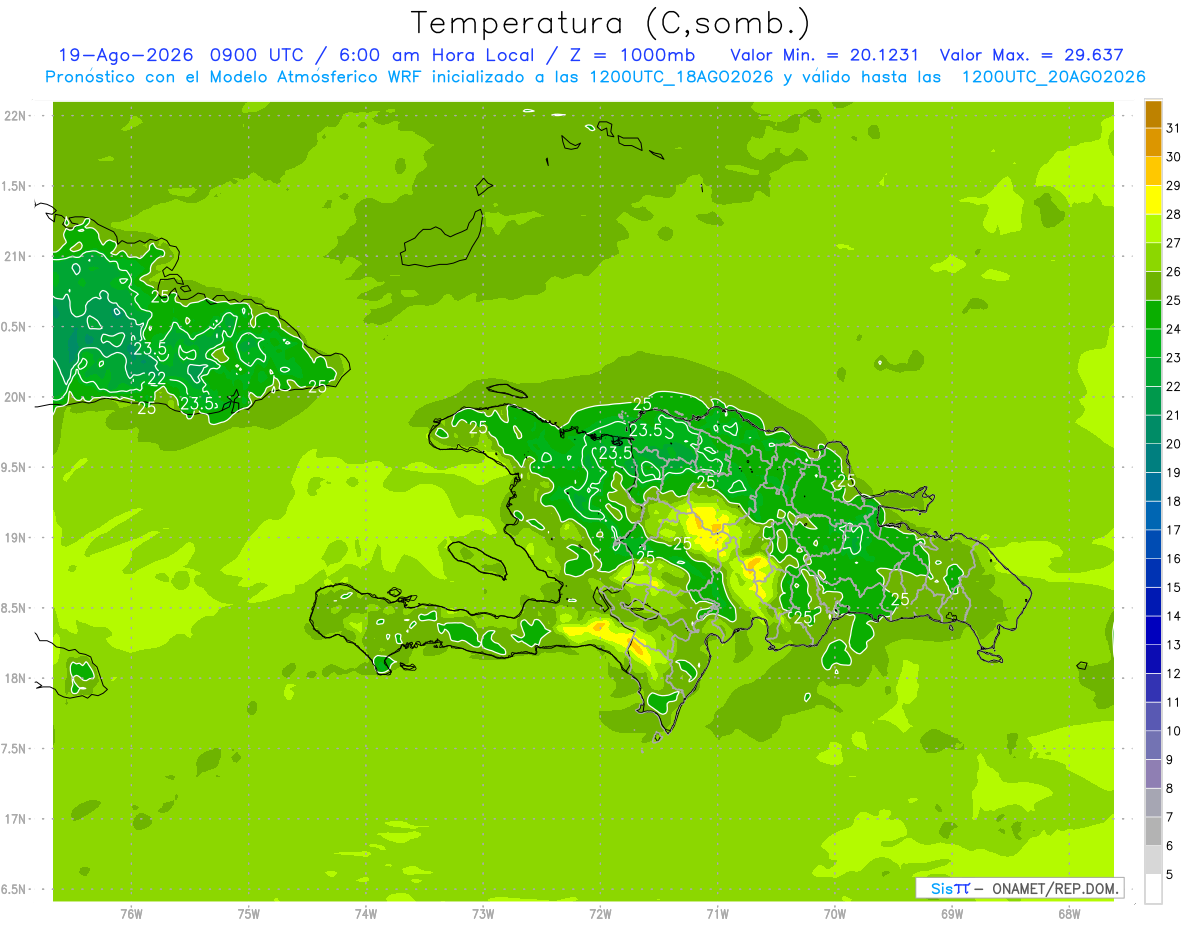Click the longitude axis label 71W

(x=717, y=913)
